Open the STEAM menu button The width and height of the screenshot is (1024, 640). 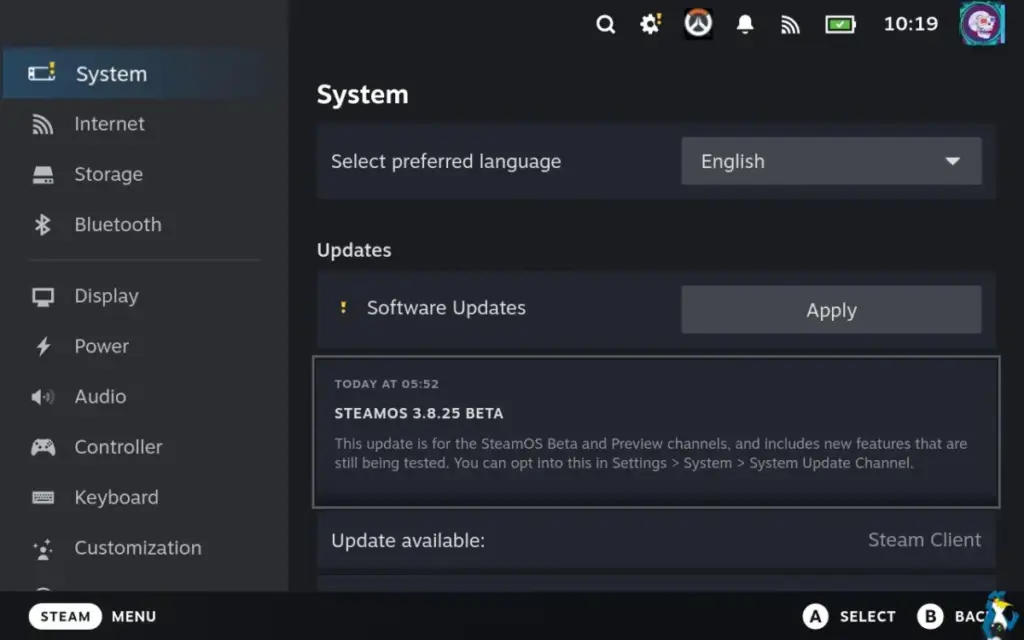[65, 616]
